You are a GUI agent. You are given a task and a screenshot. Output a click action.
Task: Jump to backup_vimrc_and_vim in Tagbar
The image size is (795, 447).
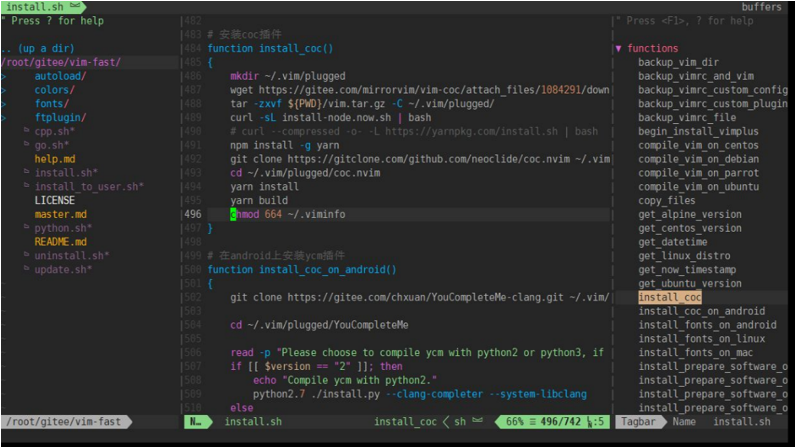tap(696, 76)
